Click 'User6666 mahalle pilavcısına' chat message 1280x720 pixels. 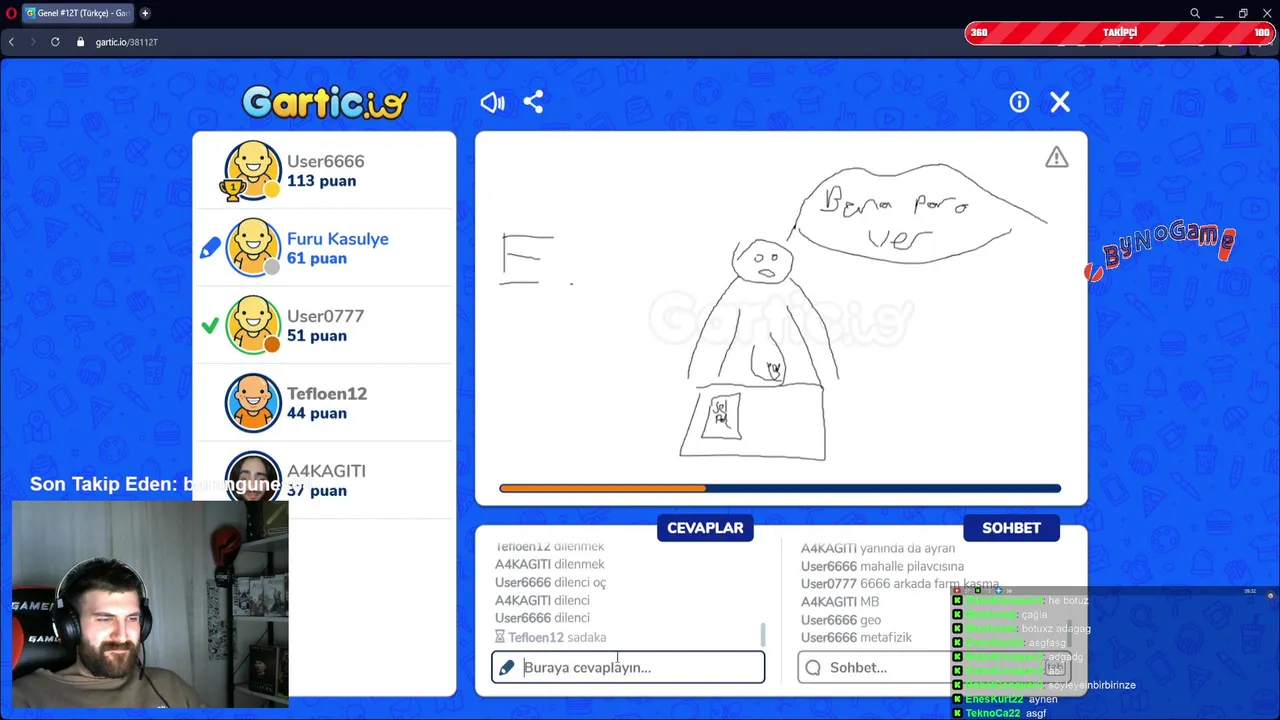(882, 566)
